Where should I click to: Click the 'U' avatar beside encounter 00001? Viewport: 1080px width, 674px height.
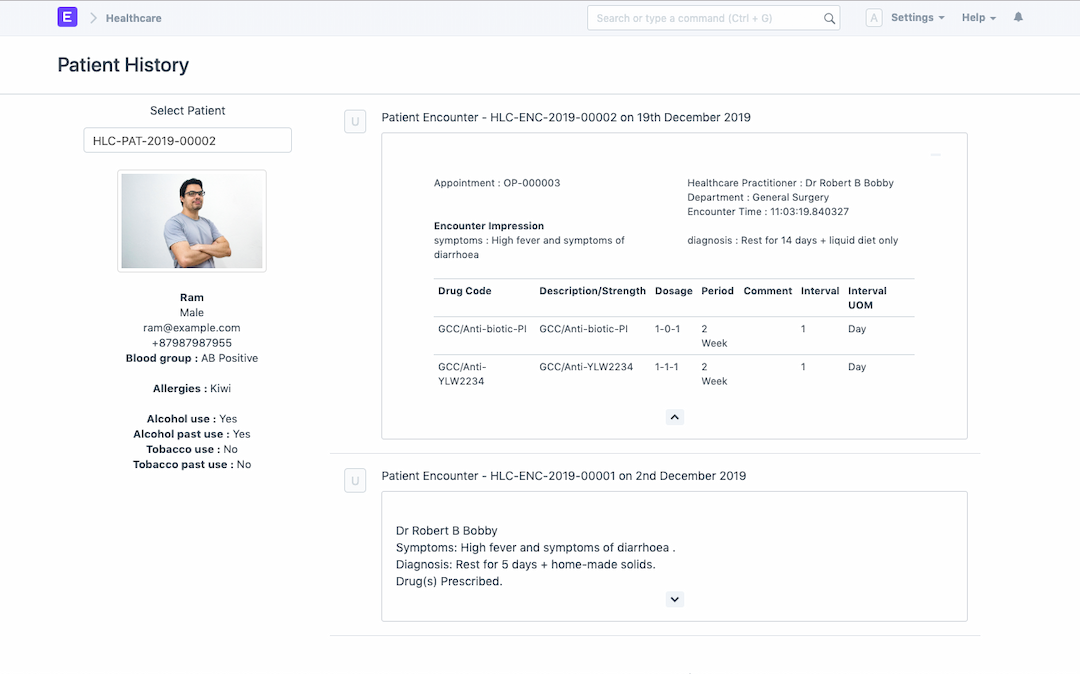(x=354, y=480)
